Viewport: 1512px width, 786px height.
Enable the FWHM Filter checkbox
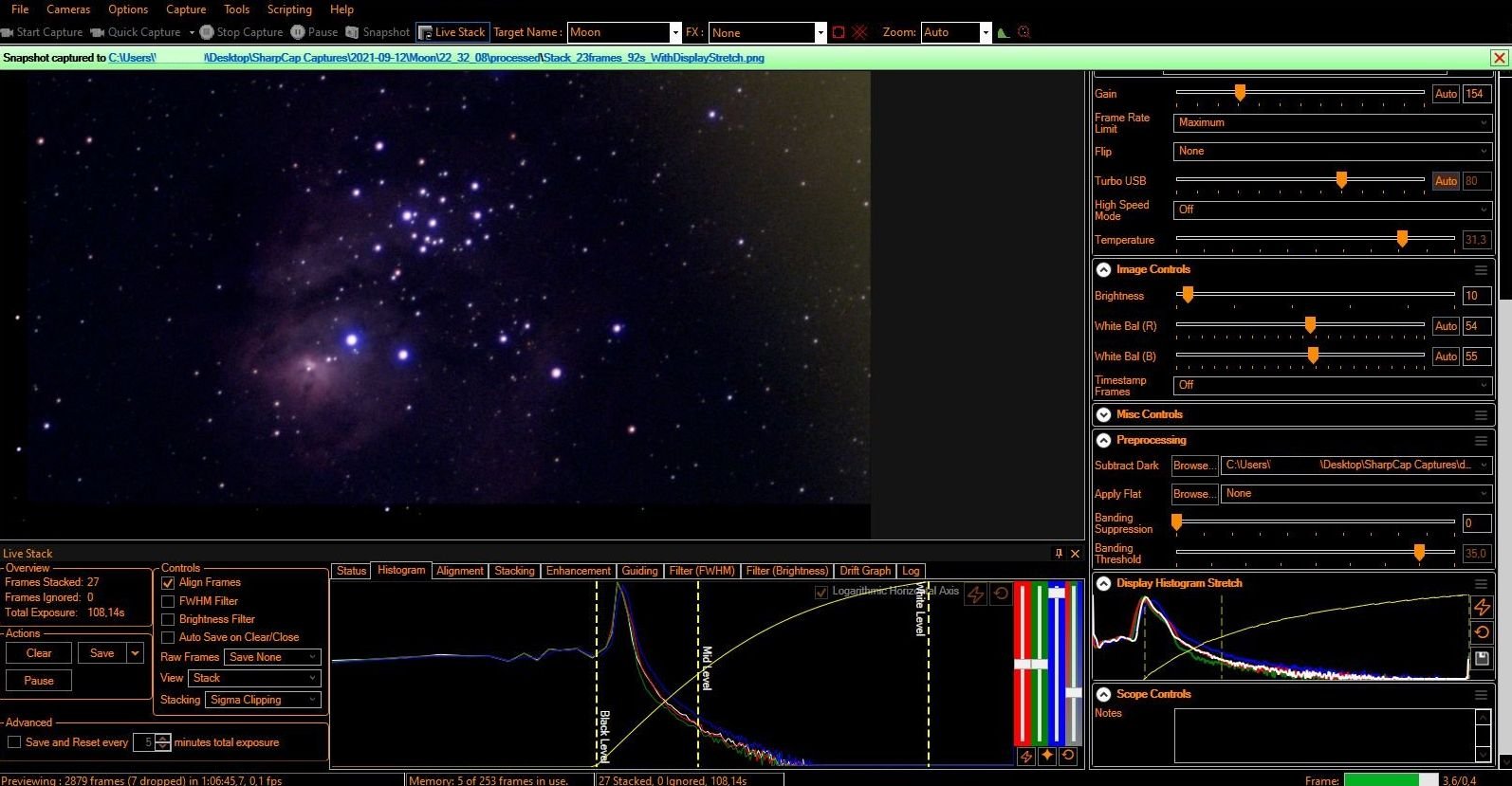168,601
